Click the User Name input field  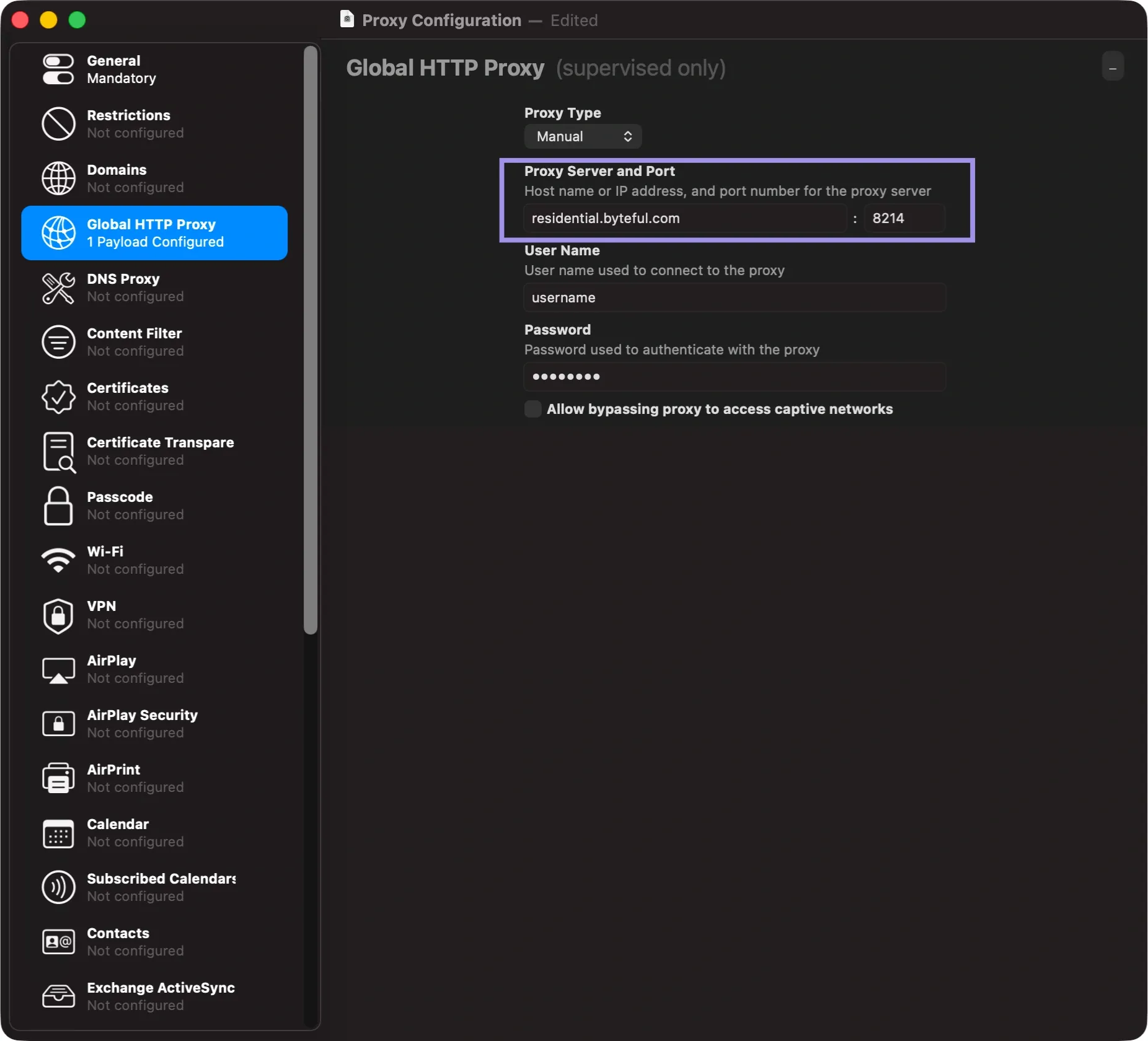[x=735, y=297]
